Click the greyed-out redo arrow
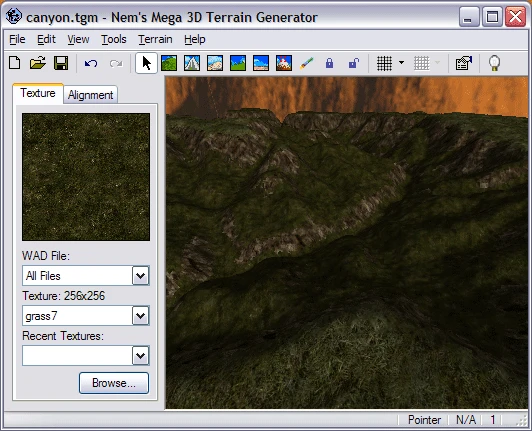The width and height of the screenshot is (532, 431). (116, 63)
